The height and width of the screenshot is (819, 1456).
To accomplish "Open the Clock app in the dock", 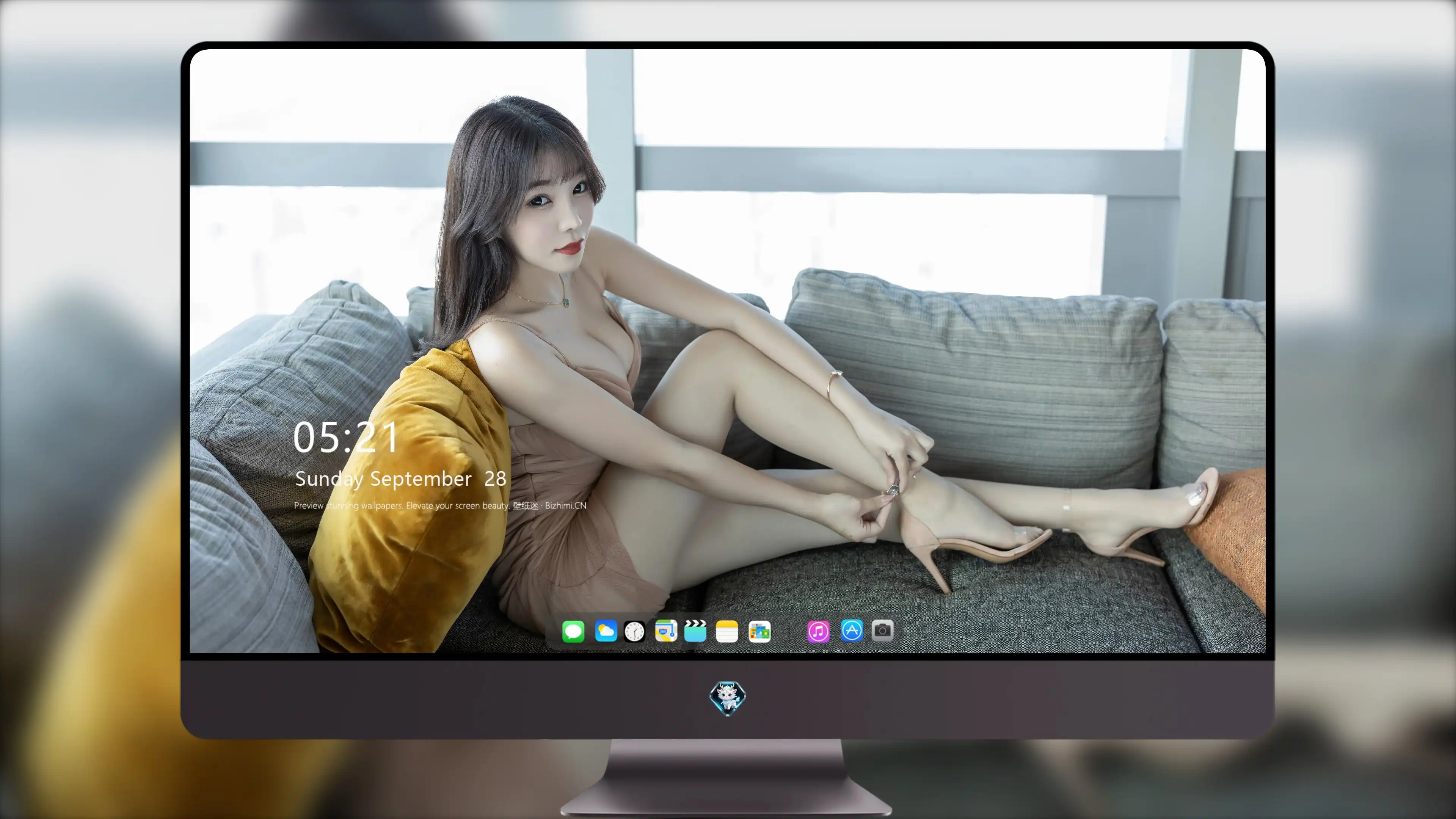I will pos(634,631).
